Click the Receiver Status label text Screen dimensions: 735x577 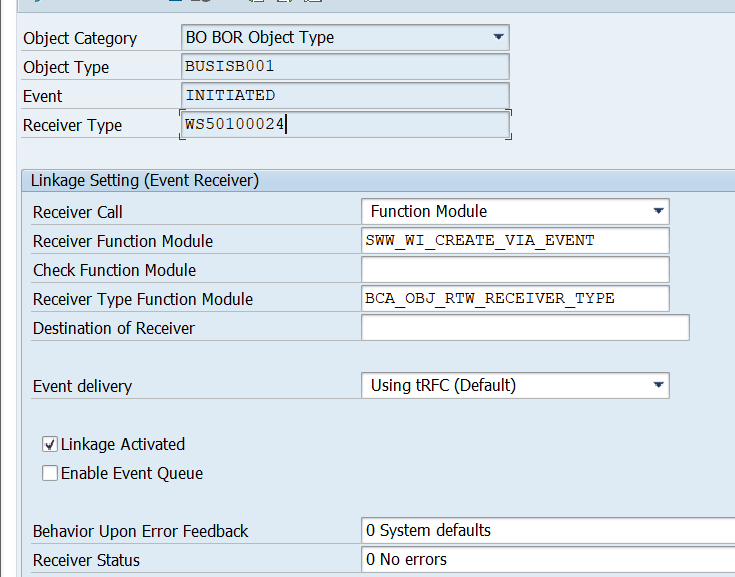86,561
